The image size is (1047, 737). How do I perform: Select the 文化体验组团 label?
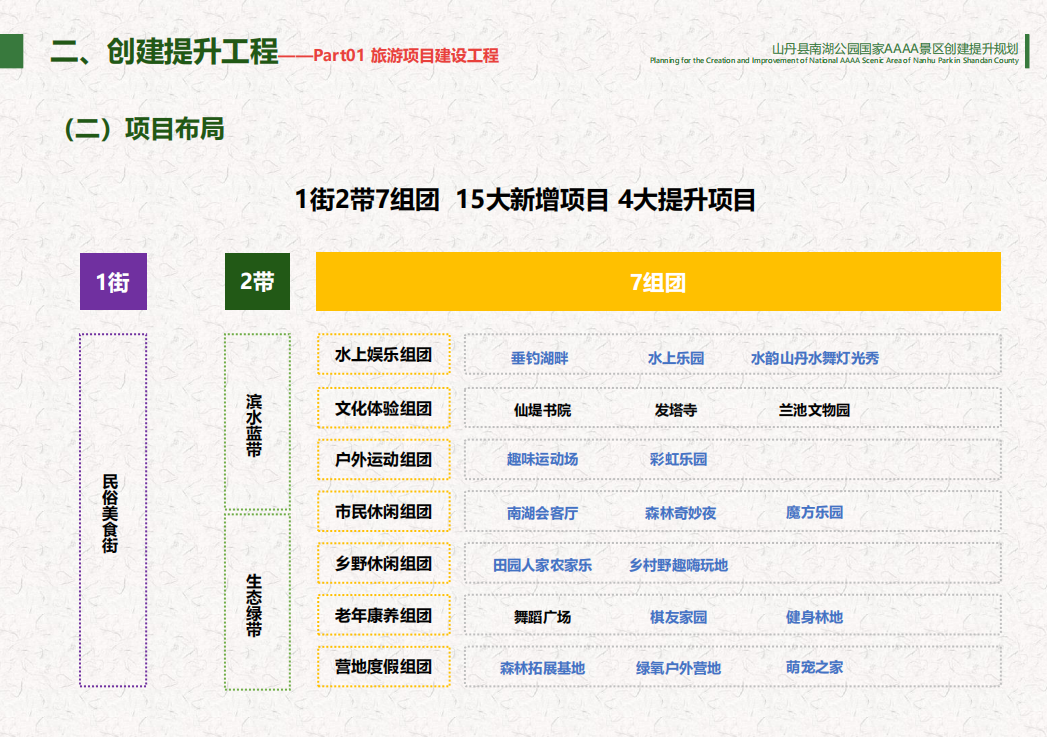(x=383, y=408)
